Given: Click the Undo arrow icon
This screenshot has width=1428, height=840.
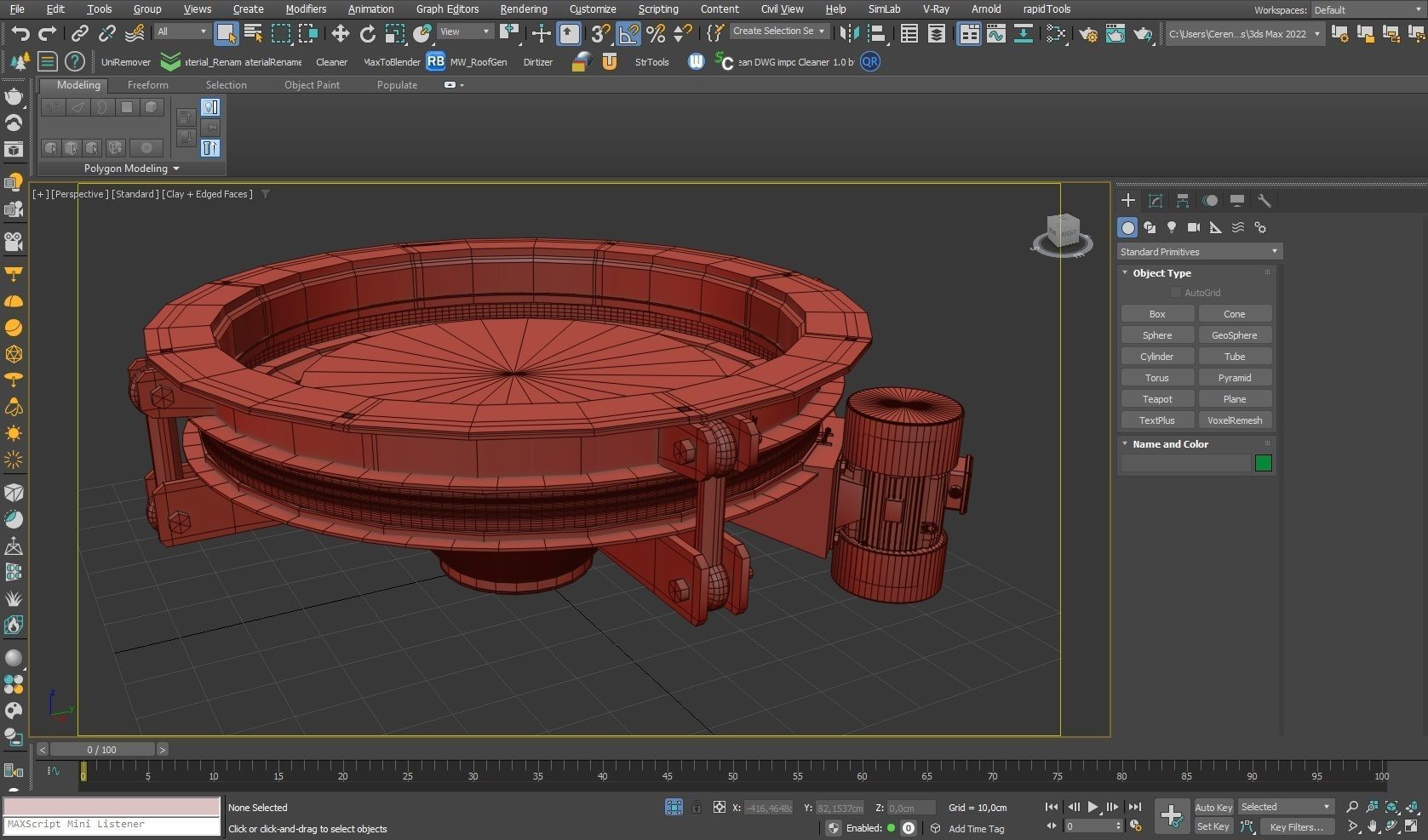Looking at the screenshot, I should [20, 33].
